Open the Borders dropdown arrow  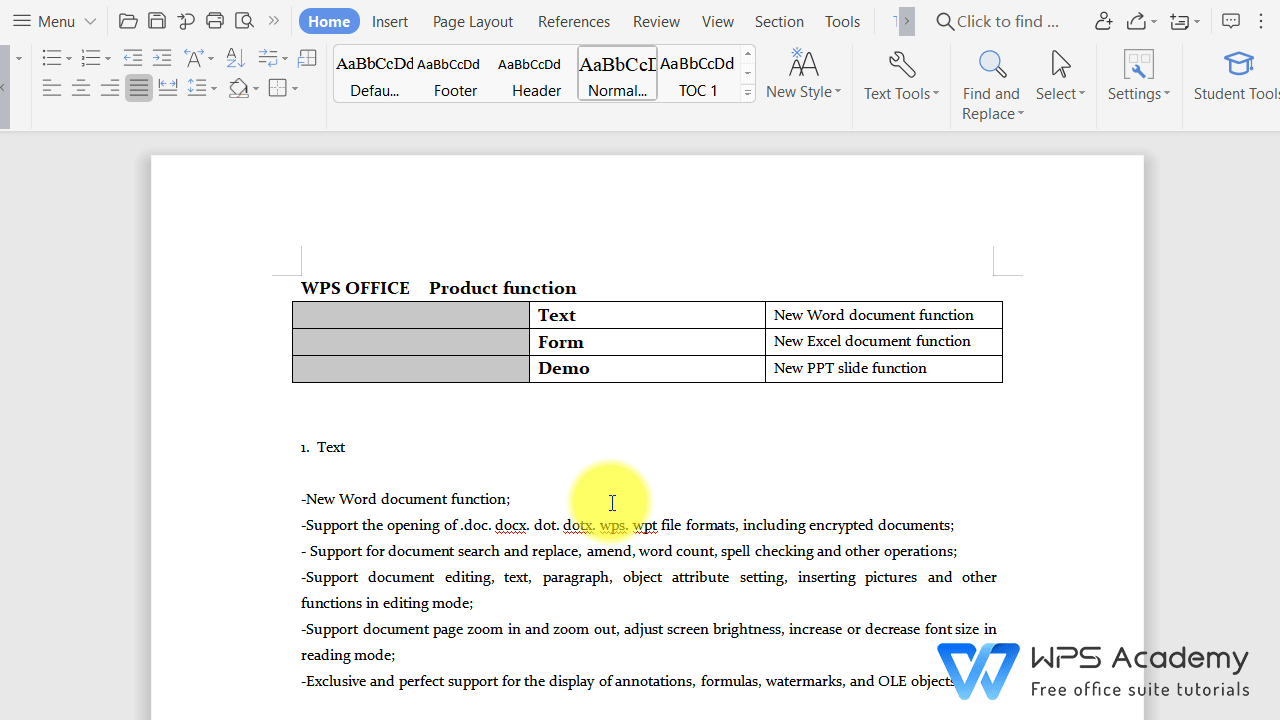[x=294, y=88]
